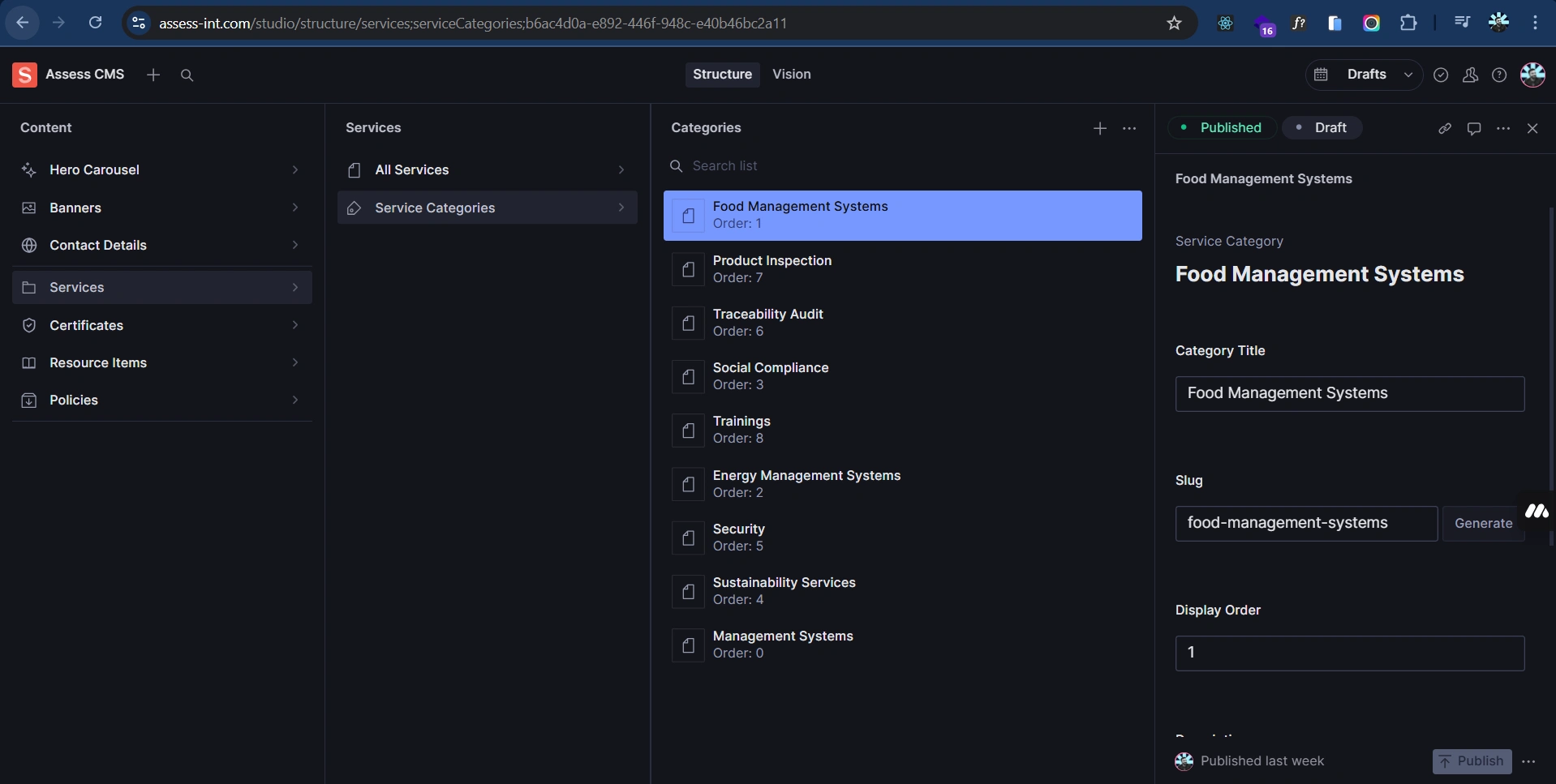Open the Categories pane overflow menu
Screen dimensions: 1556x784
click(1130, 128)
